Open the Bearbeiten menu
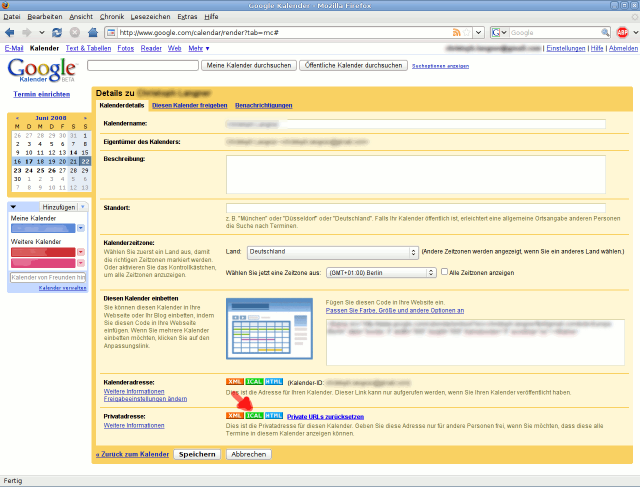 45,17
